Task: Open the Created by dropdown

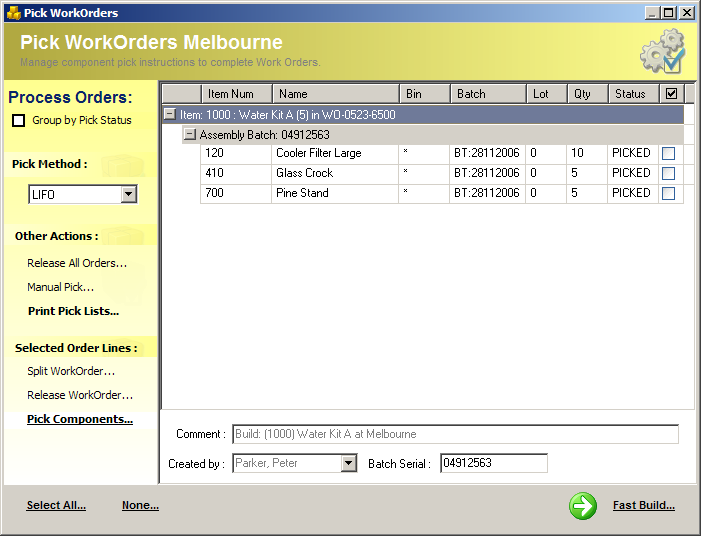Action: [348, 463]
